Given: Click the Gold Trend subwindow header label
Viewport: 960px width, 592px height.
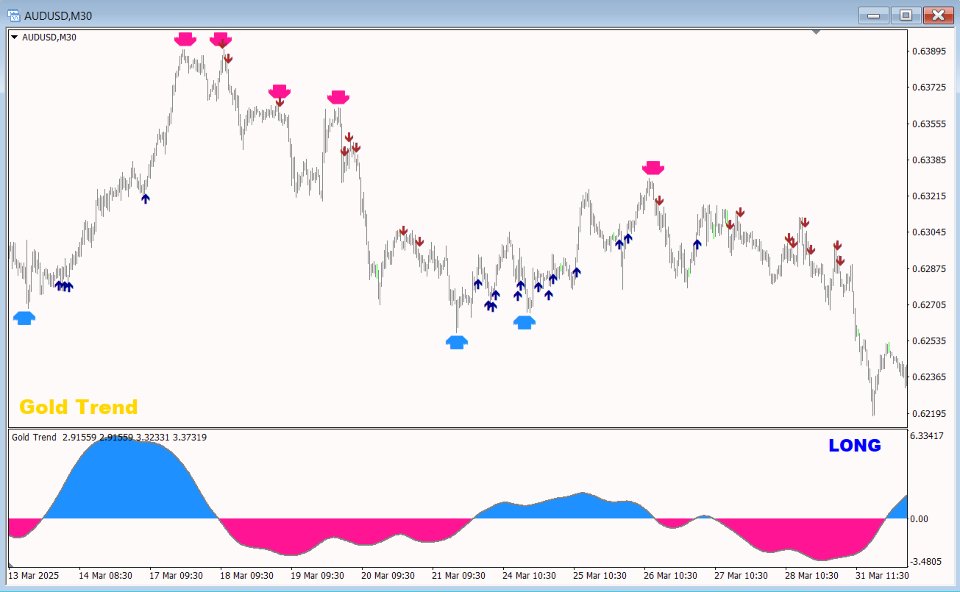Looking at the screenshot, I should tap(27, 438).
